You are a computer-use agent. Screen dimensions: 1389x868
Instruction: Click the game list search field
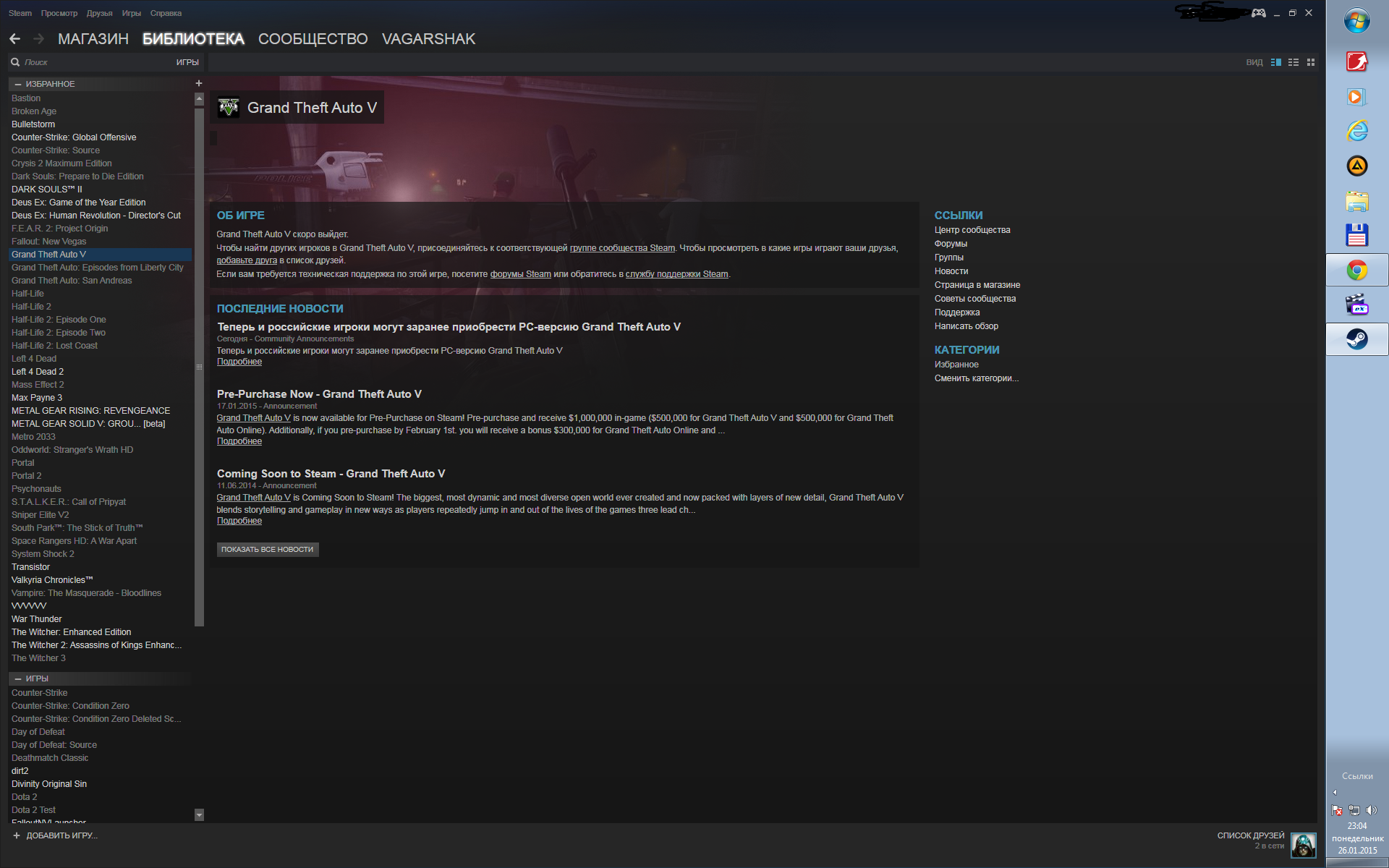pos(87,62)
